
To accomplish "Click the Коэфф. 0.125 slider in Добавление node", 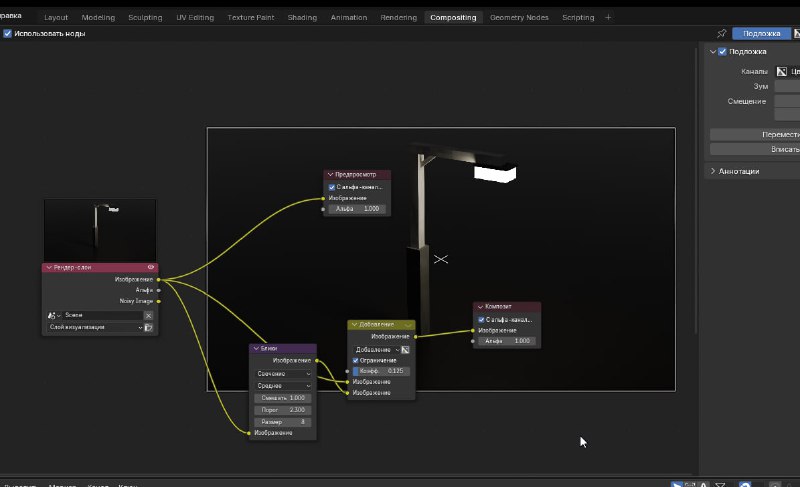I will pyautogui.click(x=381, y=371).
